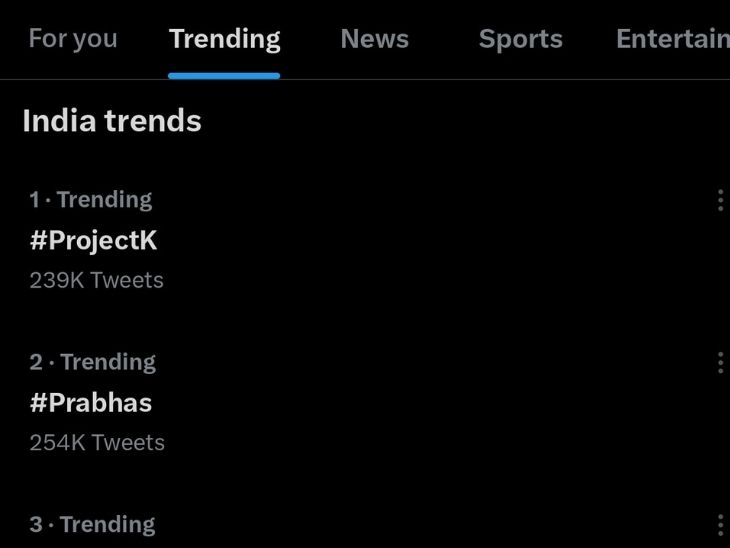Click blank space right of #Prabhas hashtag
The height and width of the screenshot is (548, 730).
pos(430,403)
